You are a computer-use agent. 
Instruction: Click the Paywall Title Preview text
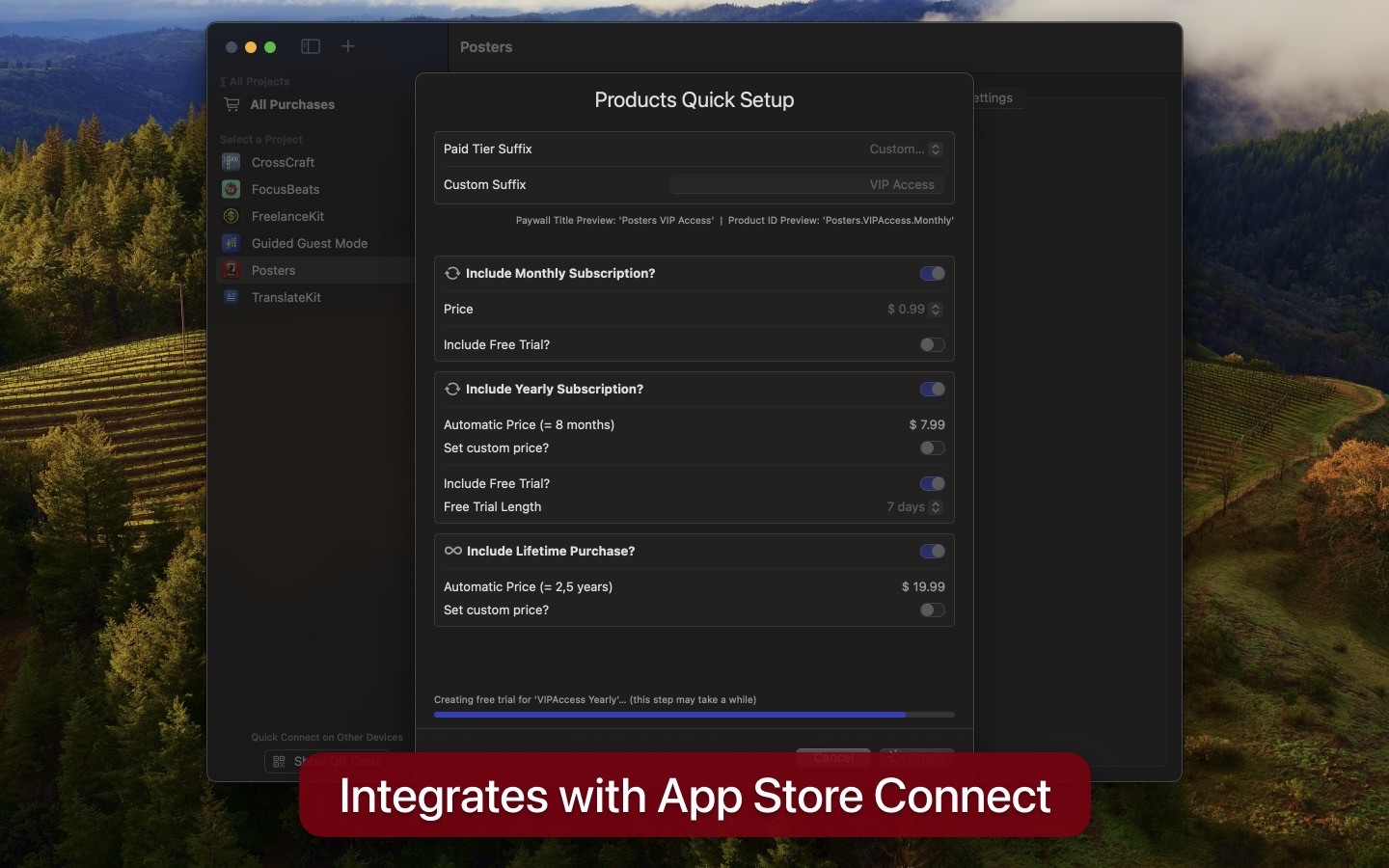tap(614, 220)
